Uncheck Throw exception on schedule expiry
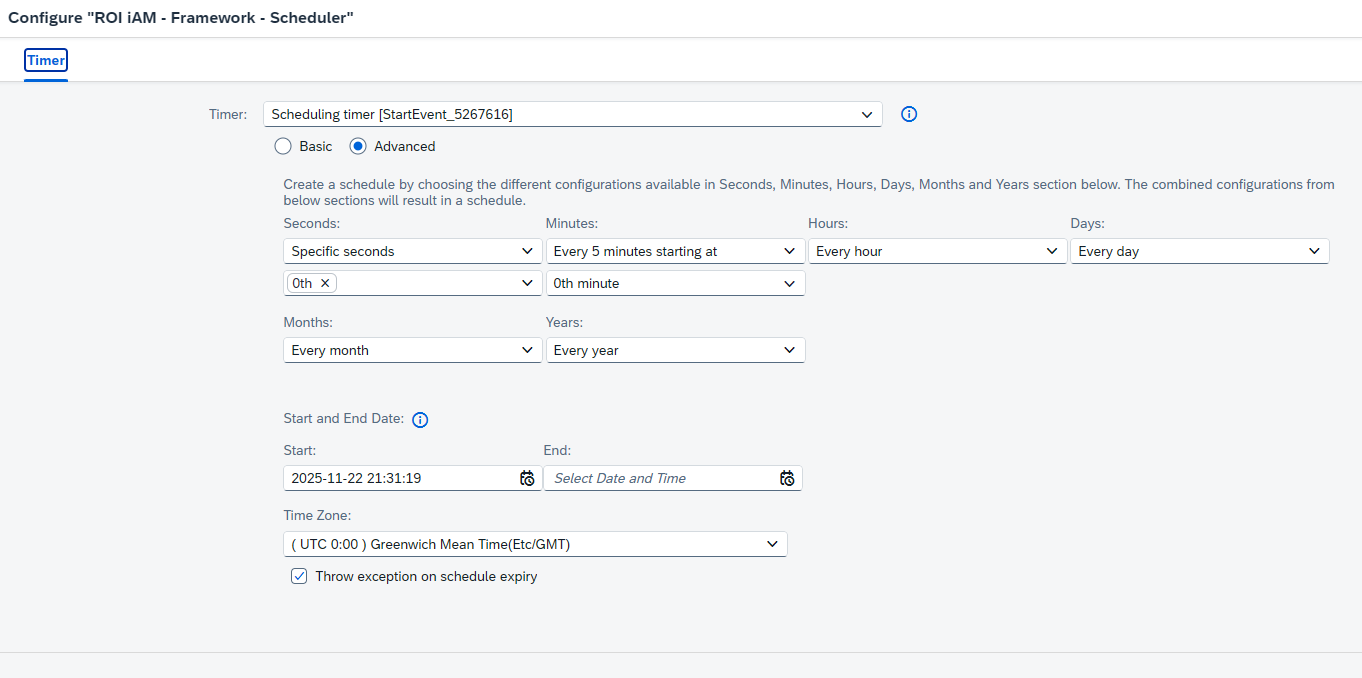The width and height of the screenshot is (1362, 678). (299, 576)
